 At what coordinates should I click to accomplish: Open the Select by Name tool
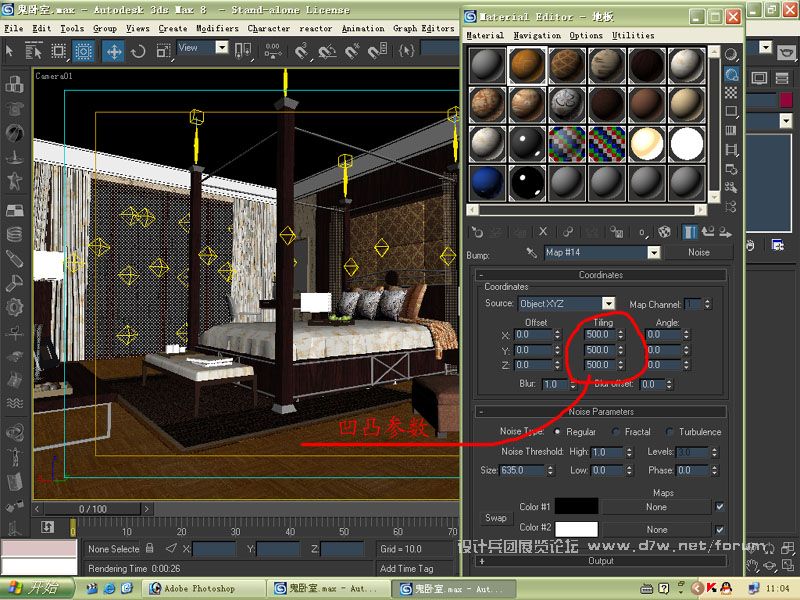click(x=34, y=51)
